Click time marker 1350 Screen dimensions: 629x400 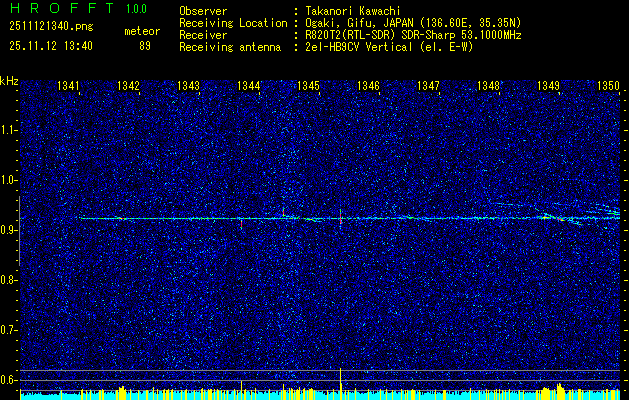(x=609, y=85)
